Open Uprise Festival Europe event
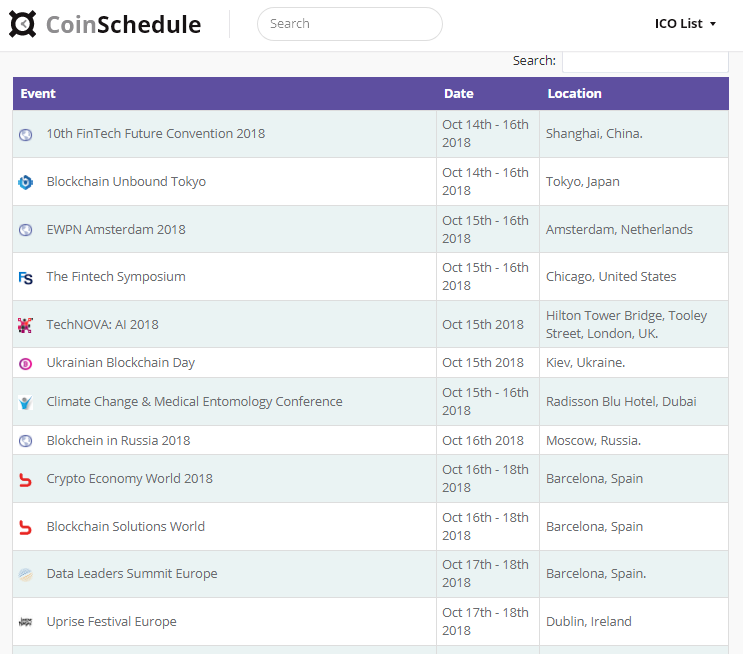This screenshot has width=743, height=654. click(111, 621)
